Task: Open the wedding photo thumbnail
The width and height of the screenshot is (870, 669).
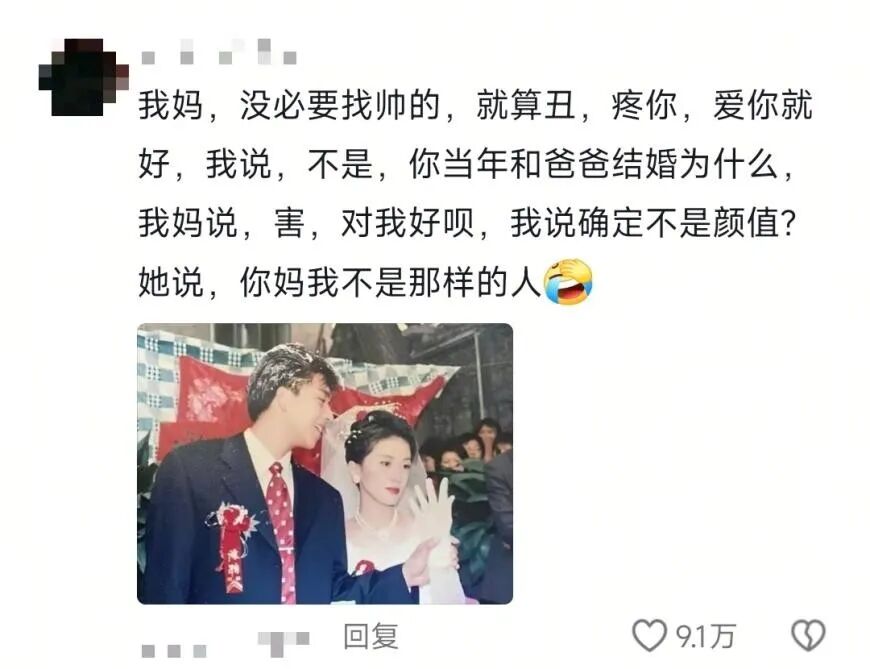Action: point(325,463)
